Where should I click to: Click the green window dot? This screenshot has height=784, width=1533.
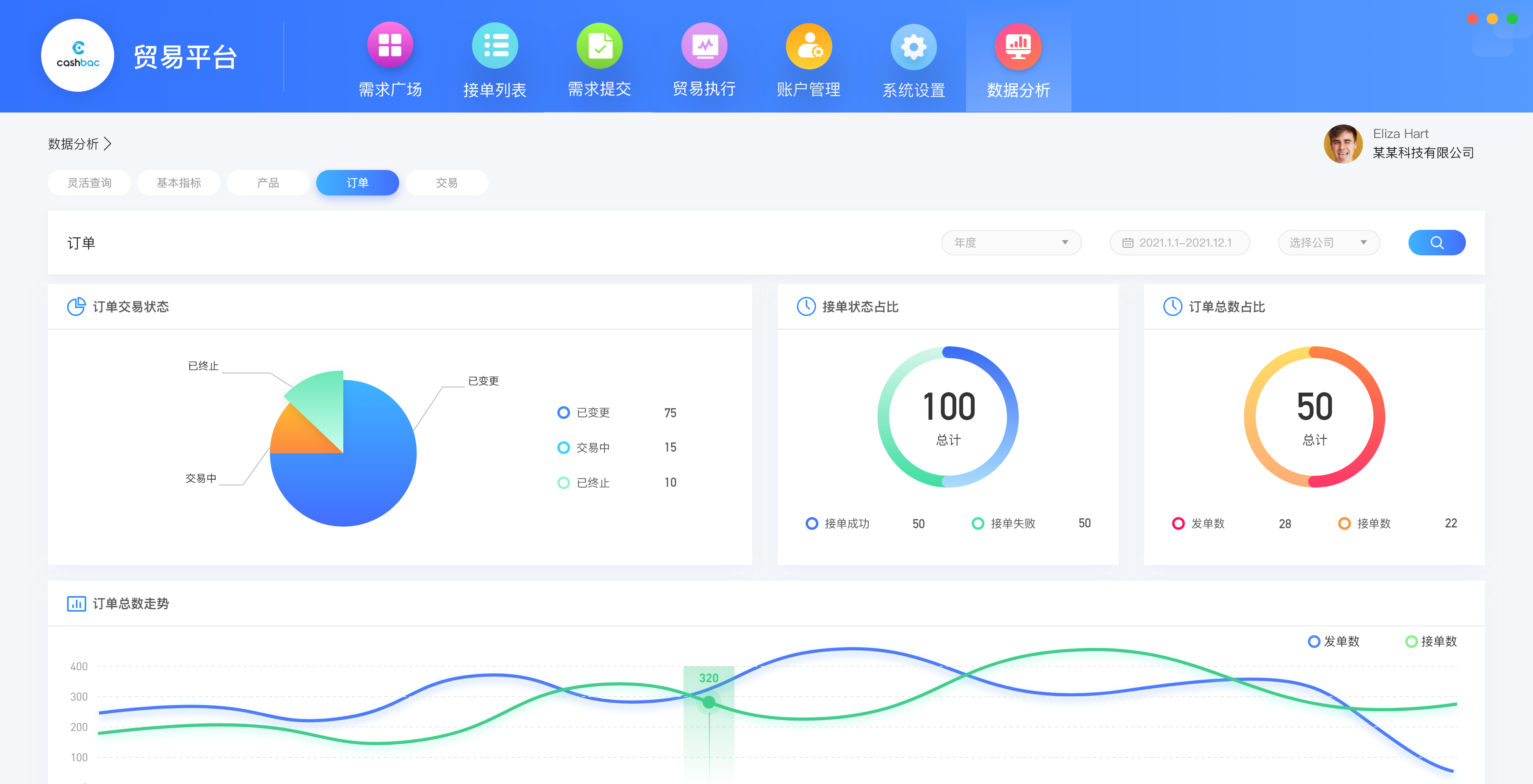coord(1511,19)
